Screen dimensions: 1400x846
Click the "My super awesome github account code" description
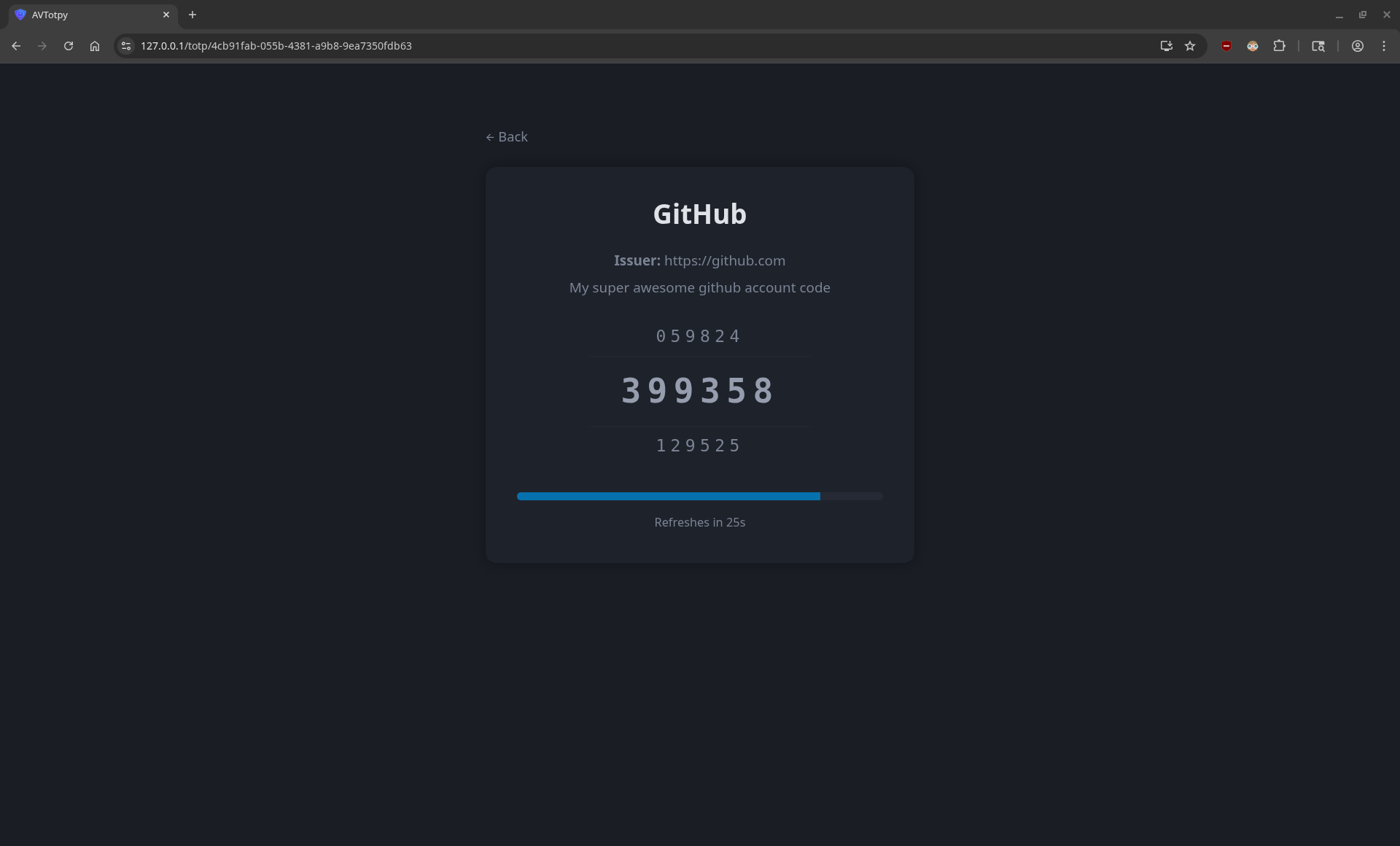(700, 288)
